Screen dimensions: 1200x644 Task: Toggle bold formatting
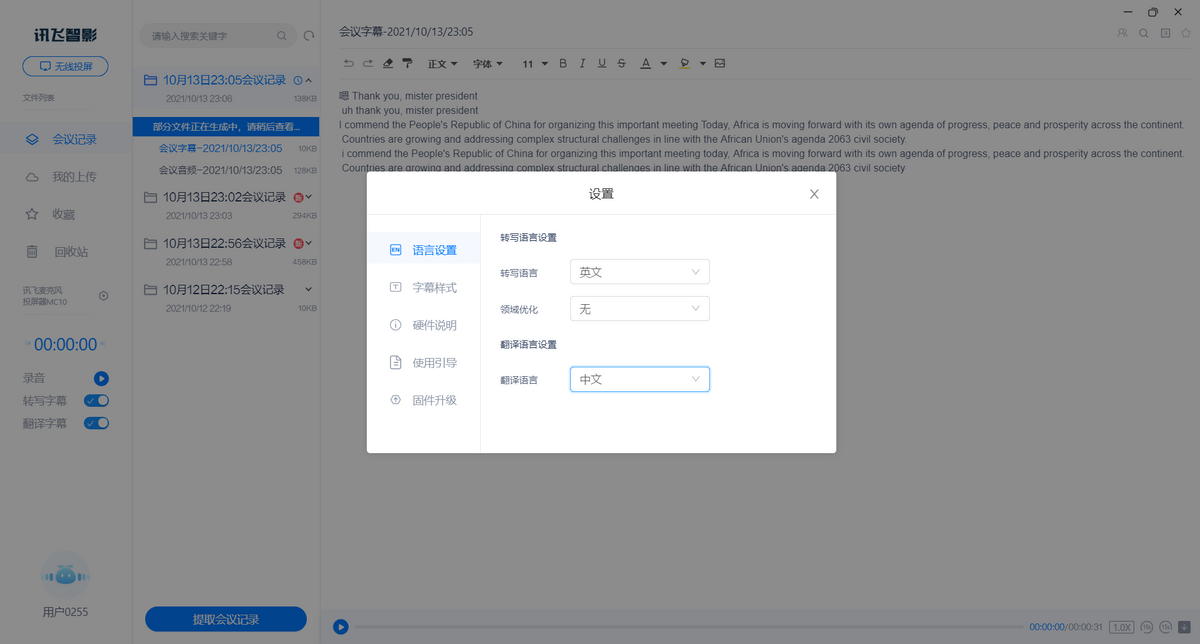563,64
